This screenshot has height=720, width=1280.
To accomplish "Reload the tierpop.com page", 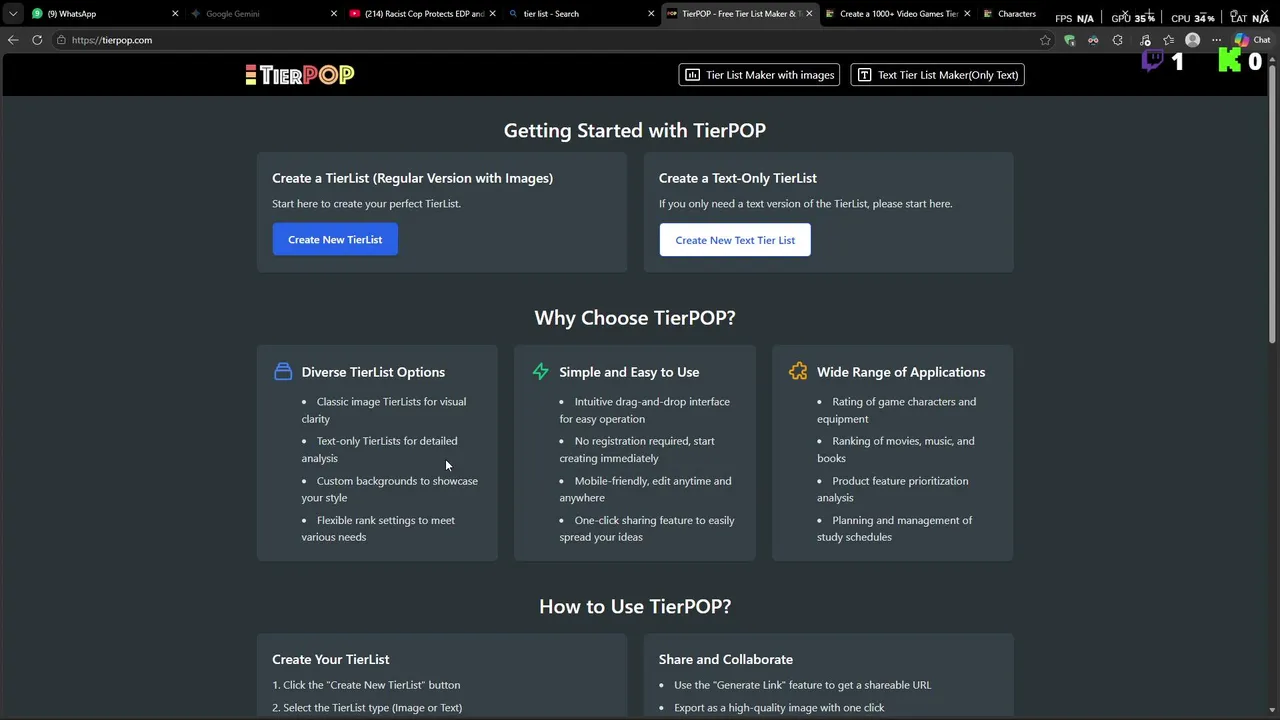I will [37, 40].
